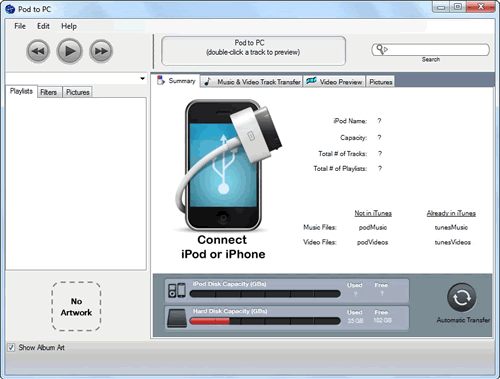Click the Not in iTunes heading link
500x379 pixels.
click(x=373, y=213)
